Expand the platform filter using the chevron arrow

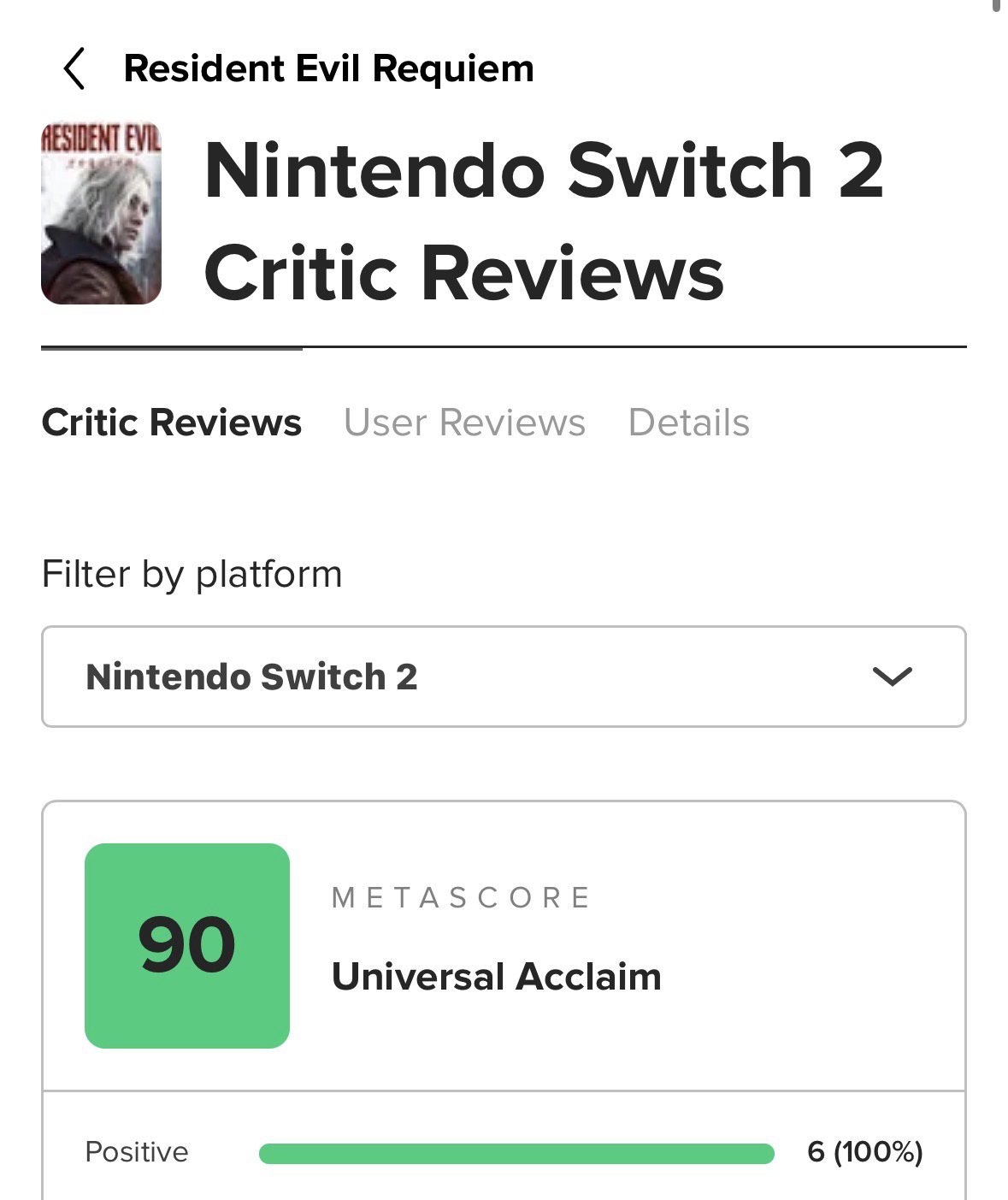pos(892,677)
